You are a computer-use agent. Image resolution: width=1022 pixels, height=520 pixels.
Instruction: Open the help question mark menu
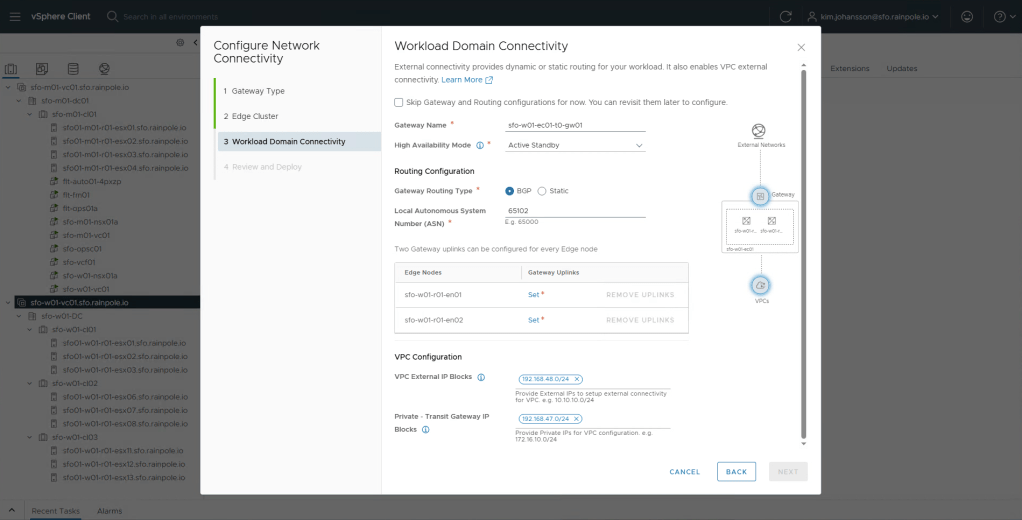click(1000, 17)
